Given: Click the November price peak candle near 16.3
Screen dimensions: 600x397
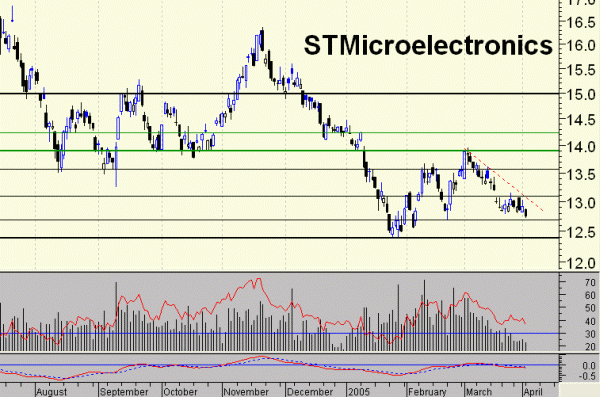Looking at the screenshot, I should tap(262, 39).
